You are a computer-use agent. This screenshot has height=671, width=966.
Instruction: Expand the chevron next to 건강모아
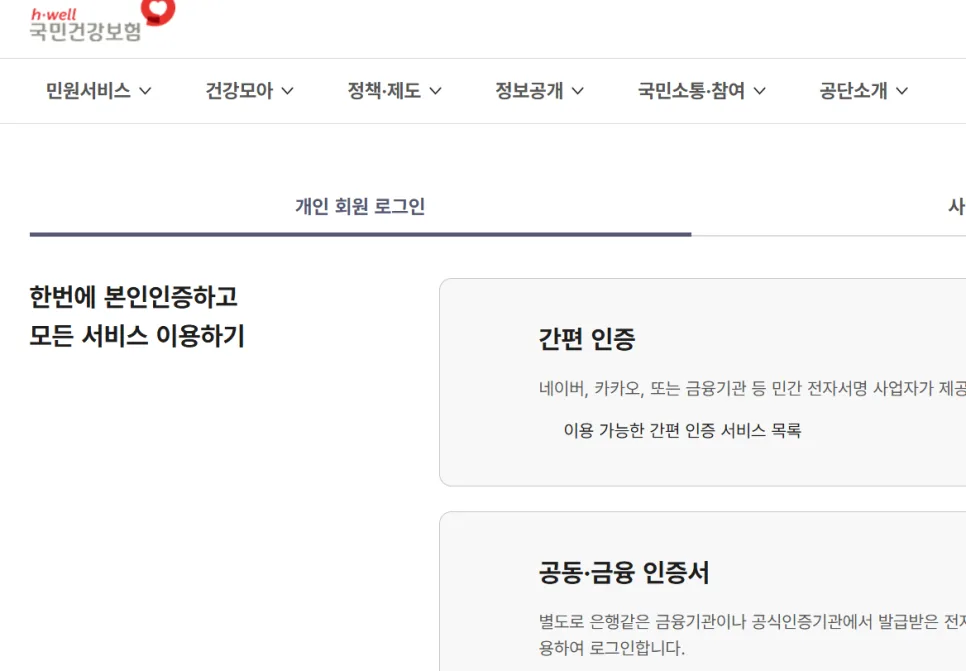pyautogui.click(x=288, y=91)
